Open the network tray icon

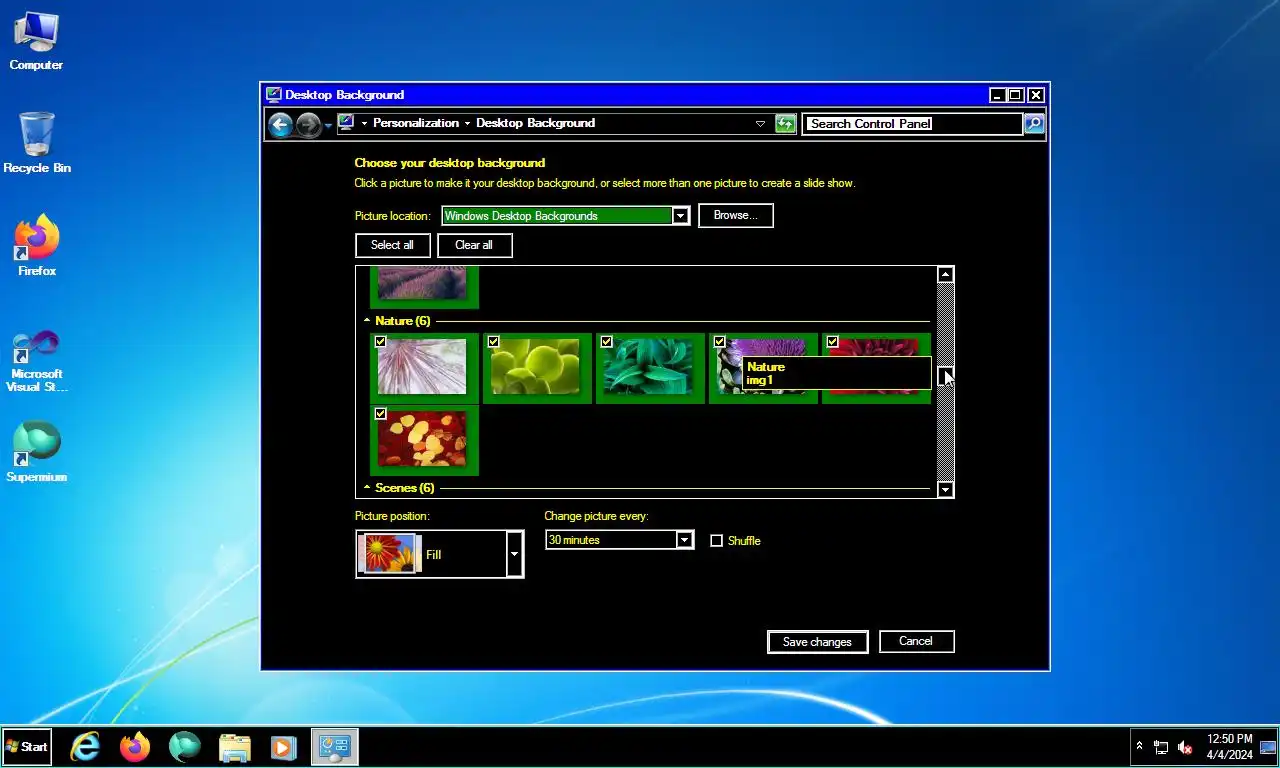click(1161, 747)
